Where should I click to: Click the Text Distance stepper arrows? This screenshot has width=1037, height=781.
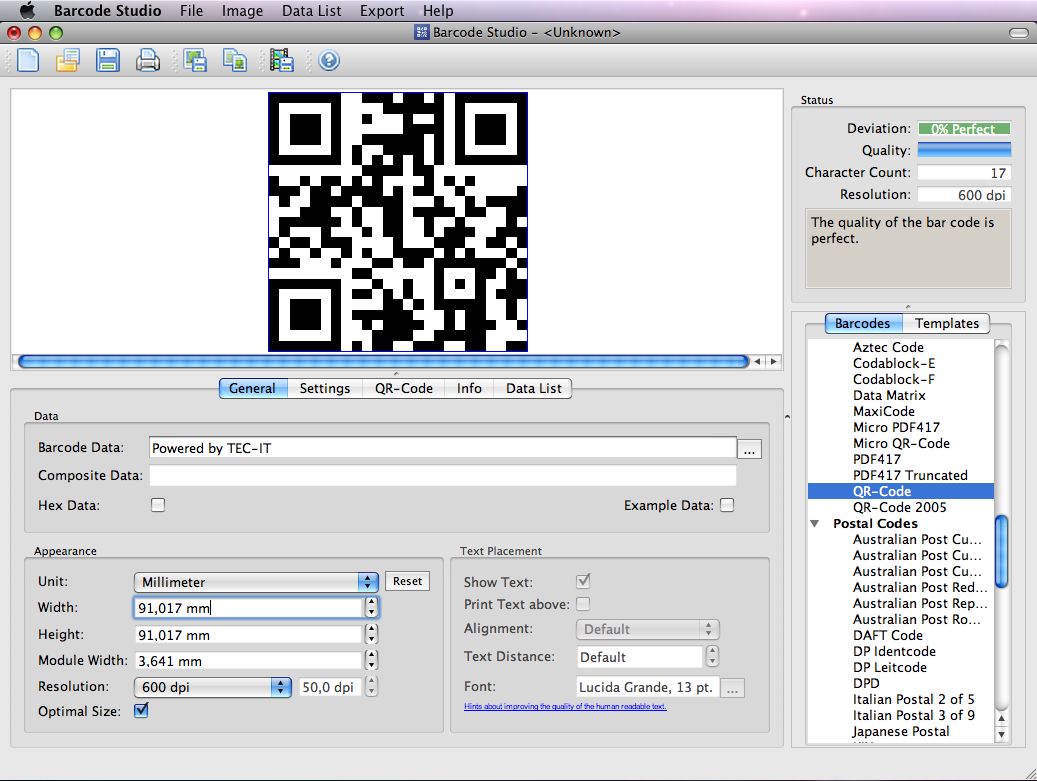coord(712,657)
